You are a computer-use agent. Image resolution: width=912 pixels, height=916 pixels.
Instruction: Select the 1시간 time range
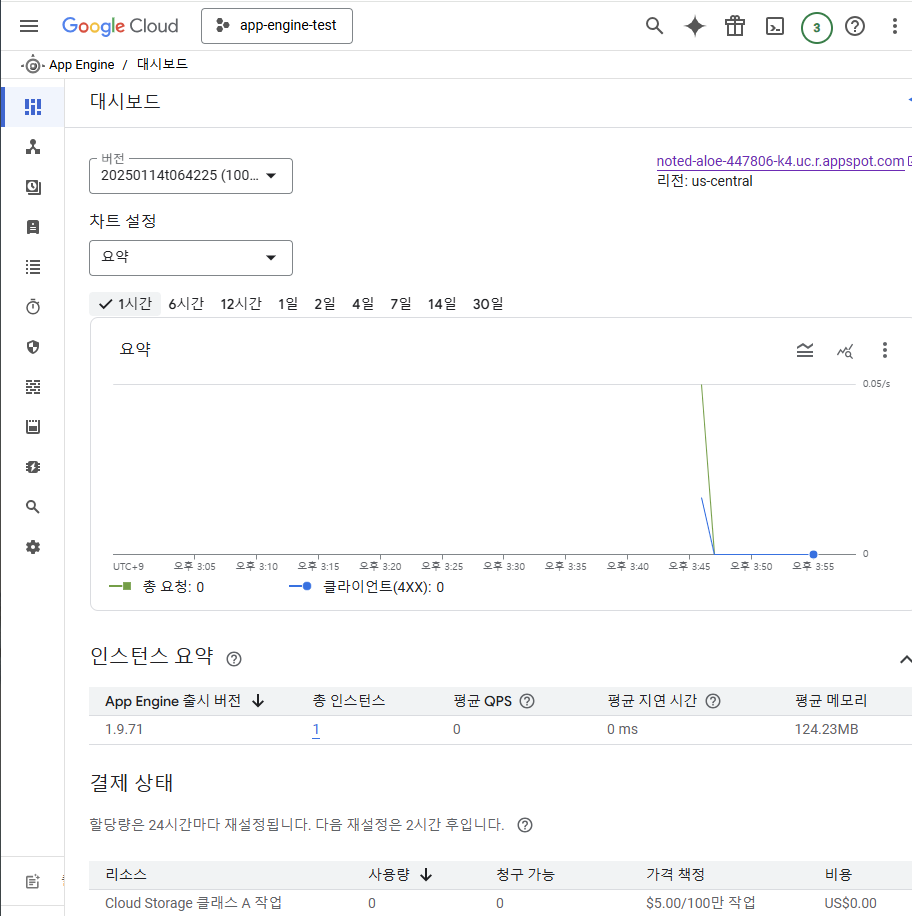(x=125, y=304)
